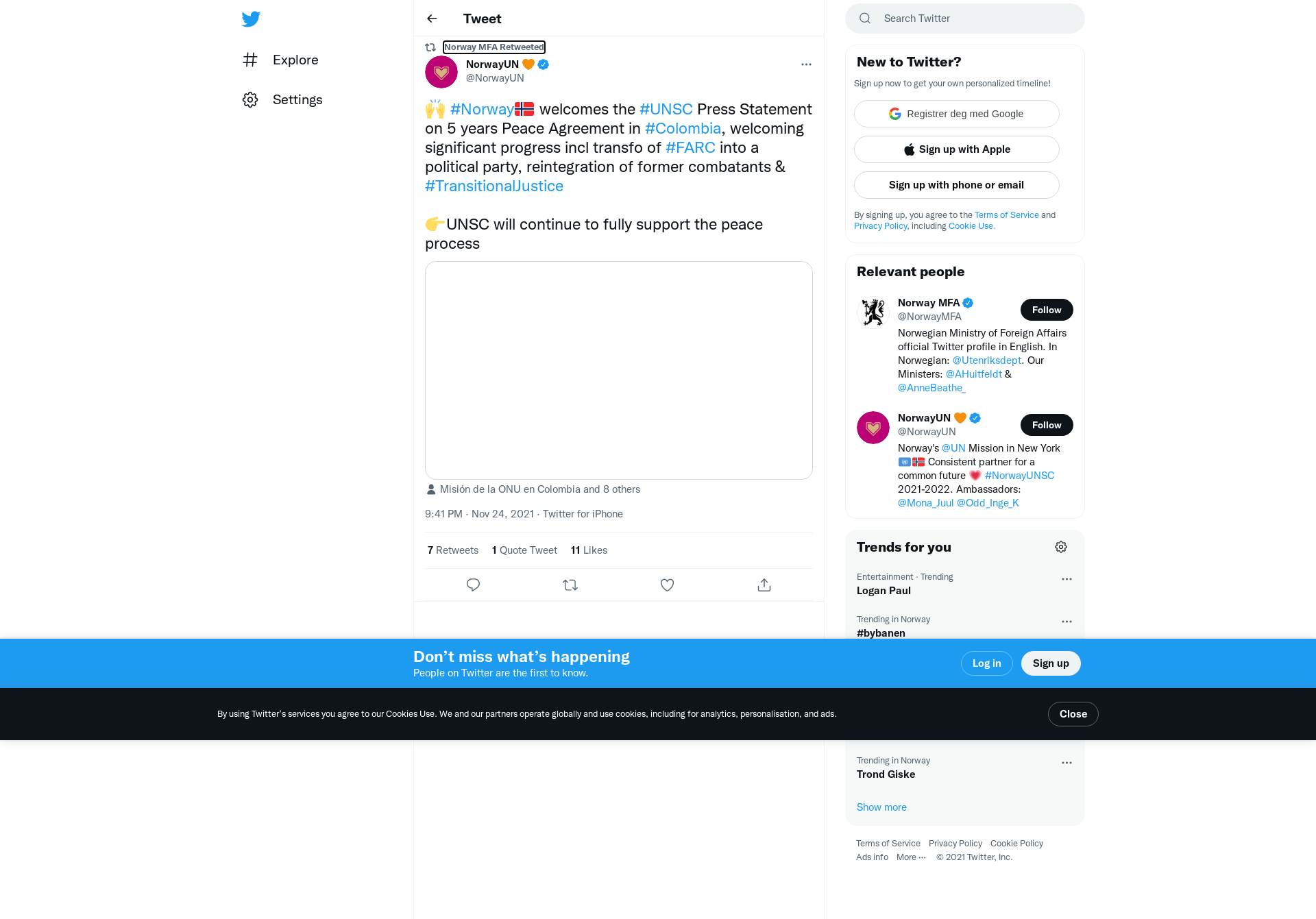1316x919 pixels.
Task: Click the Twitter bird logo
Action: pos(251,19)
